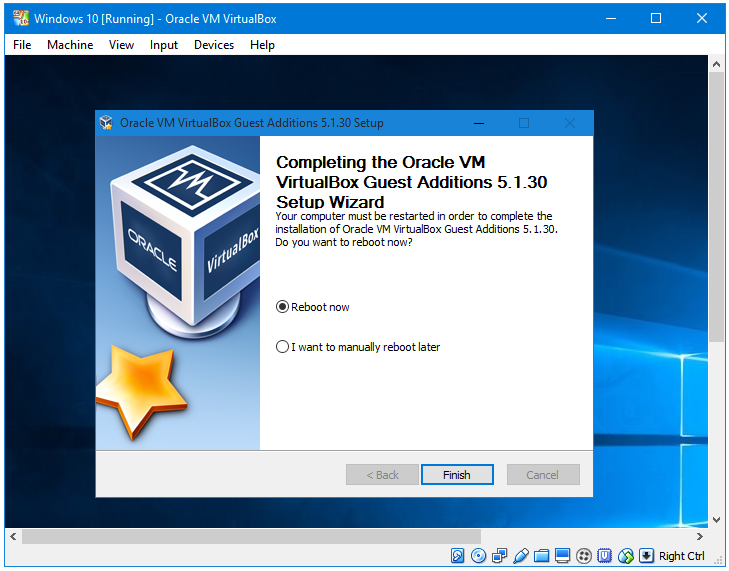Screen dimensions: 729x571
Task: Minimize the Windows 10 VirtualBox window
Action: point(611,19)
